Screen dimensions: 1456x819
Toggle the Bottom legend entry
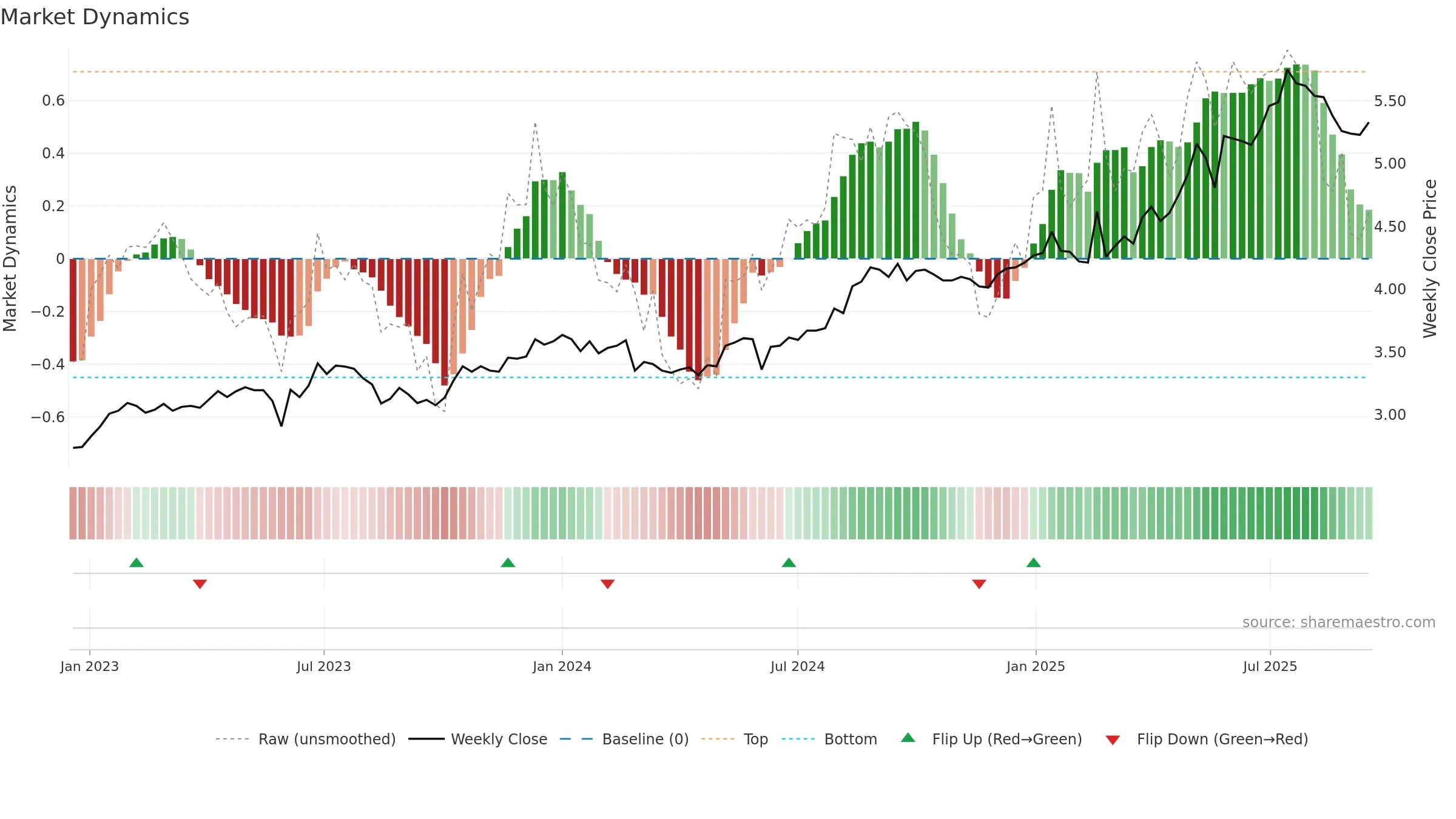pyautogui.click(x=829, y=739)
